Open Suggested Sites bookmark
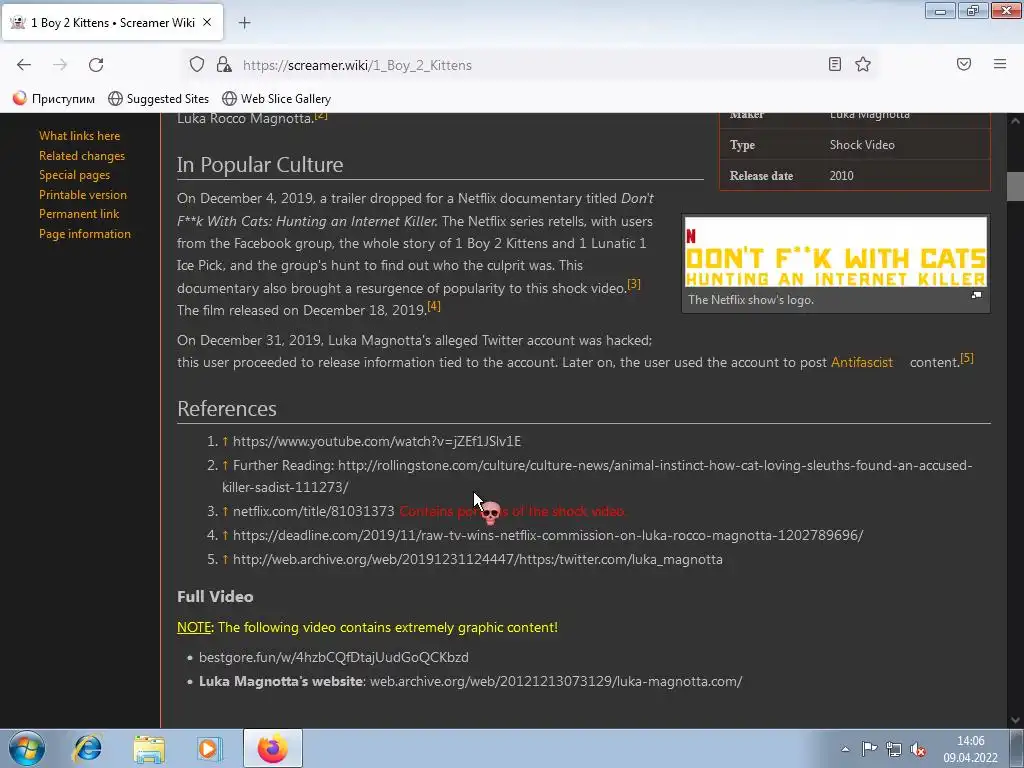This screenshot has height=768, width=1024. 159,99
